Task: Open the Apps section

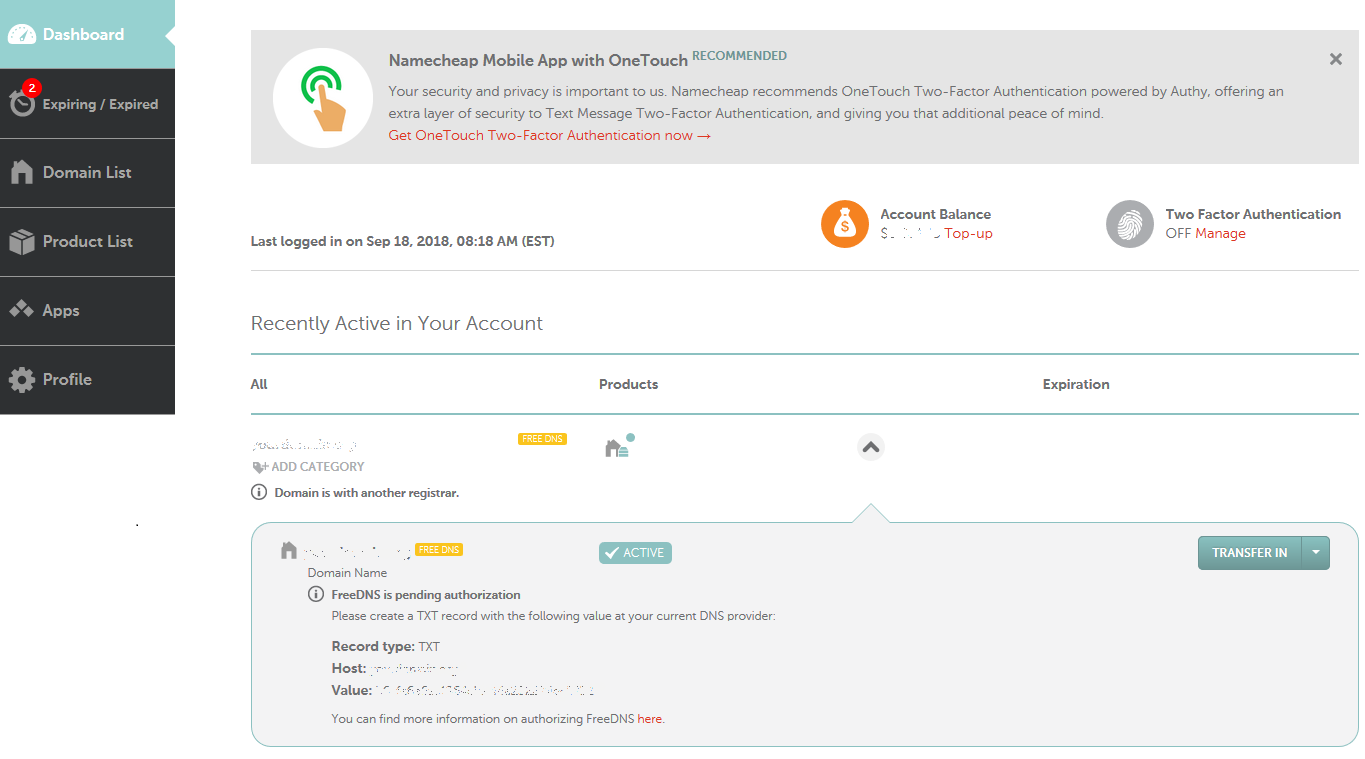Action: (x=87, y=311)
